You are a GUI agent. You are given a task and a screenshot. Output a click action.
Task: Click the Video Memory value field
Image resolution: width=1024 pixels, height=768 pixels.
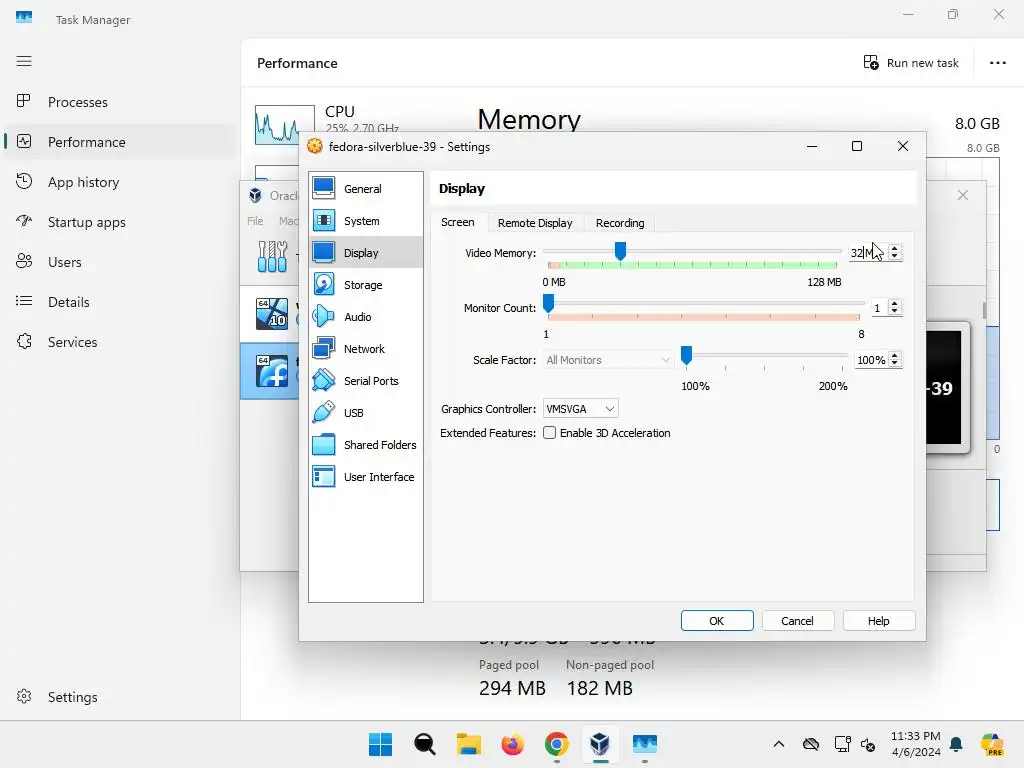click(x=868, y=253)
